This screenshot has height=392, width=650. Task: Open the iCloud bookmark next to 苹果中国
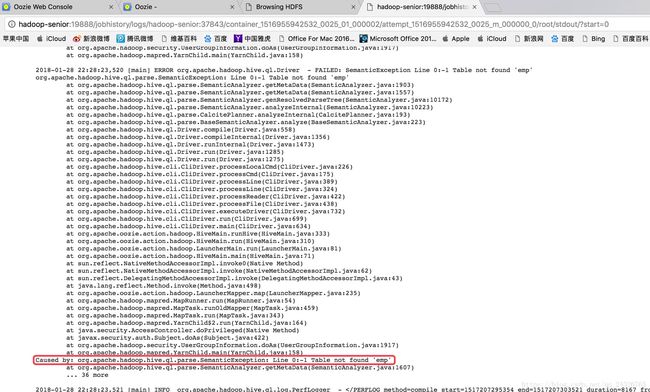51,39
